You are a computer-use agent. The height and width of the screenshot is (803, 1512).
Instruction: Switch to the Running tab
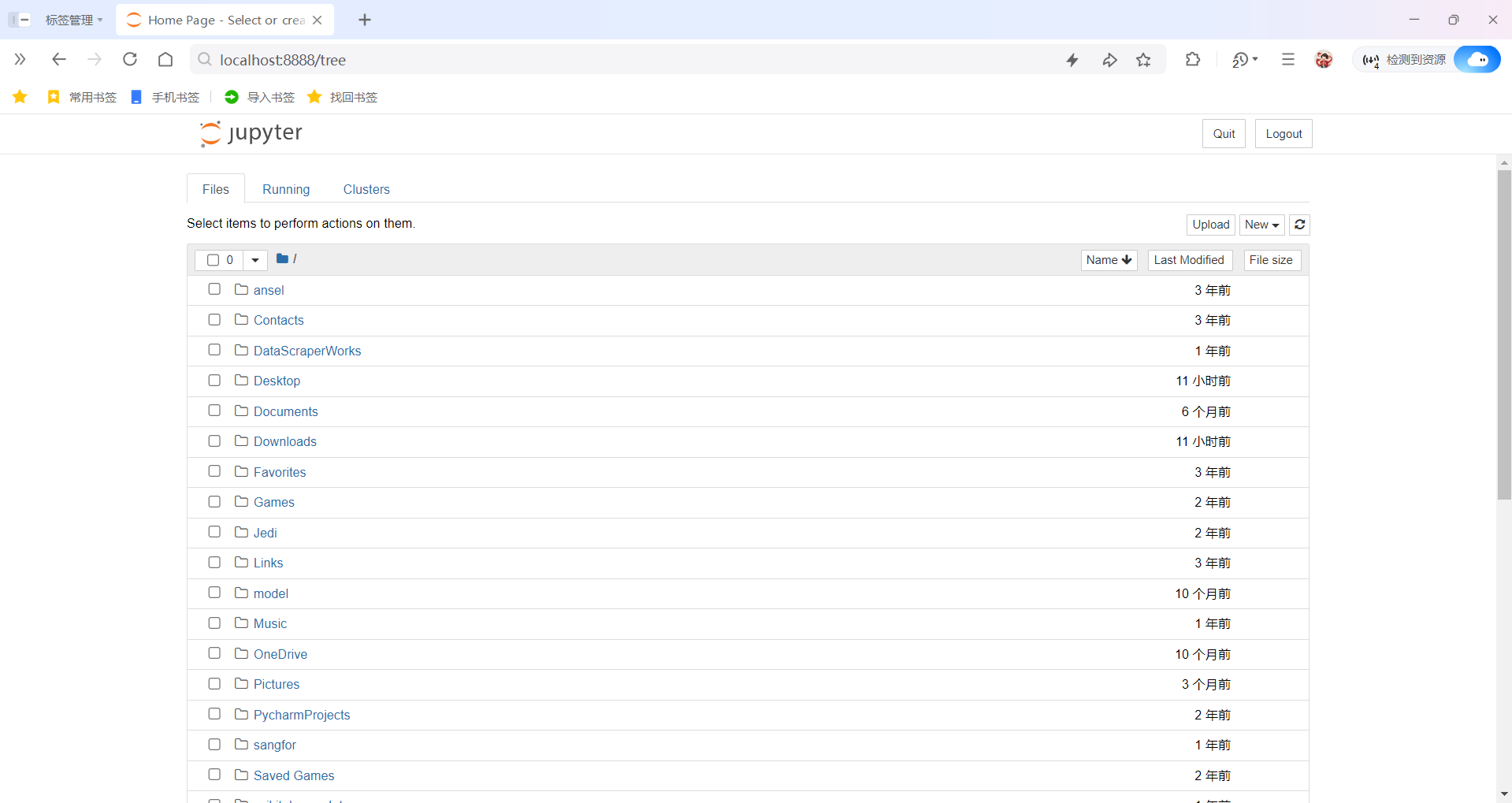tap(285, 189)
